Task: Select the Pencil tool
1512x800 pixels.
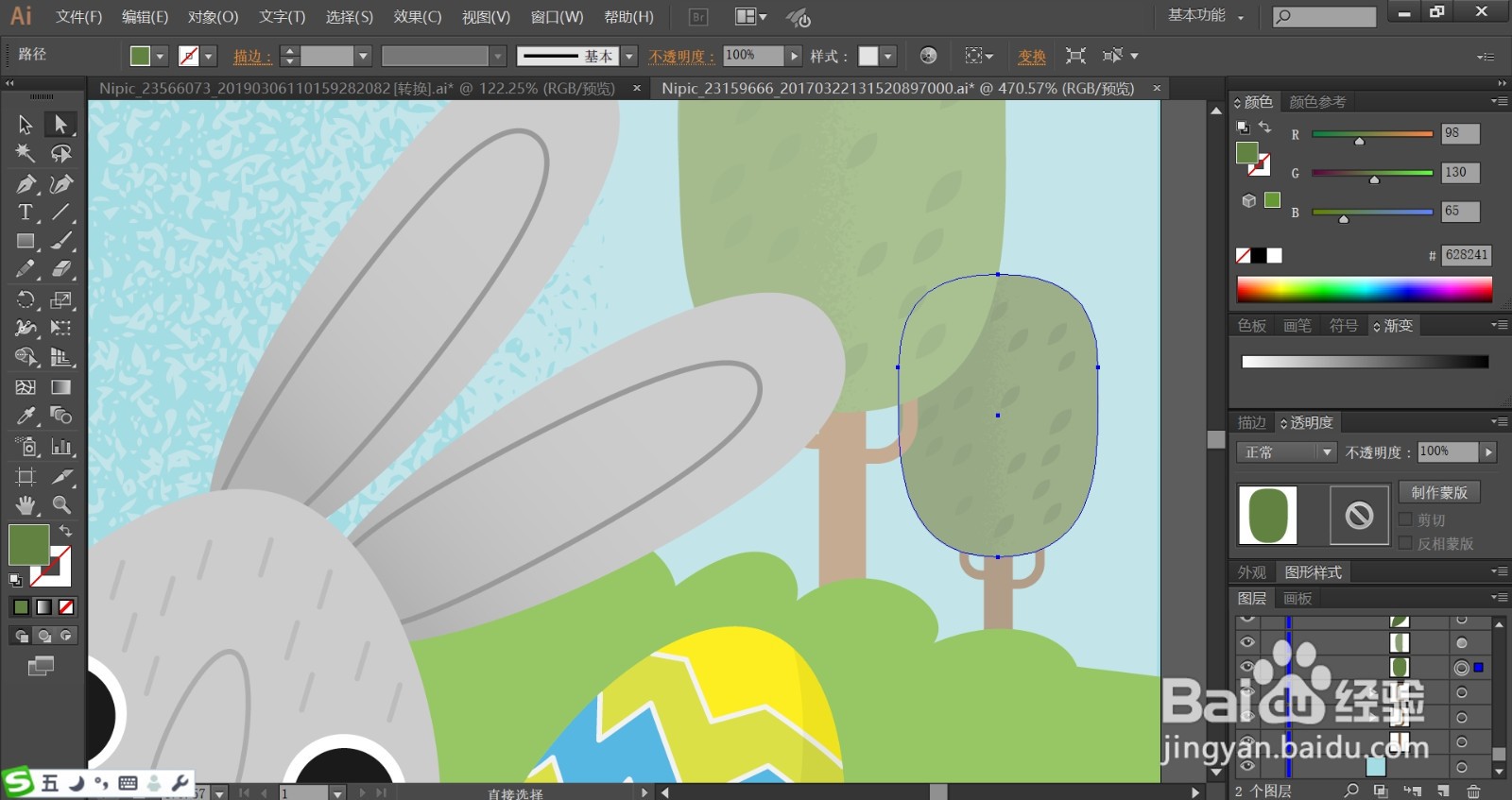Action: click(26, 270)
